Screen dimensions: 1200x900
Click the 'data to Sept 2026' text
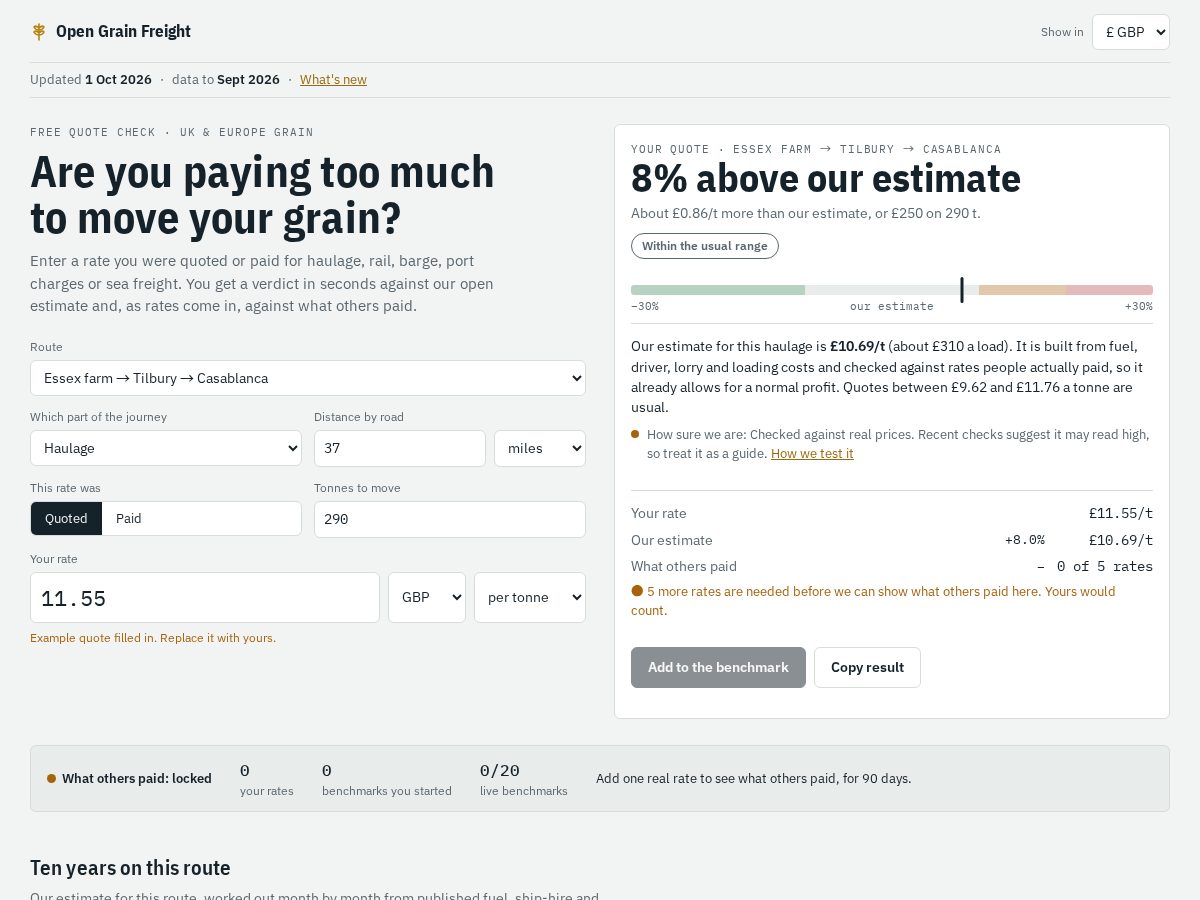click(x=226, y=80)
